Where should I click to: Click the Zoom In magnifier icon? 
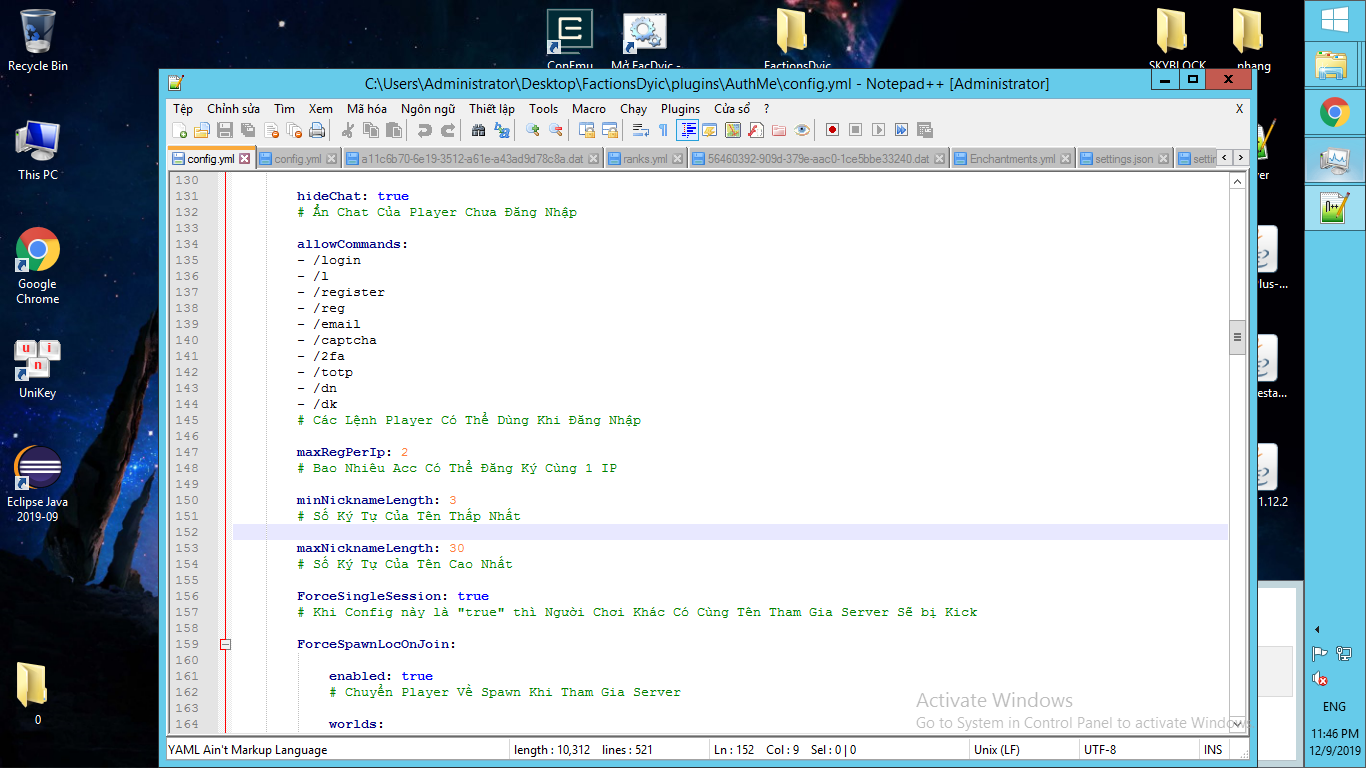pyautogui.click(x=533, y=130)
